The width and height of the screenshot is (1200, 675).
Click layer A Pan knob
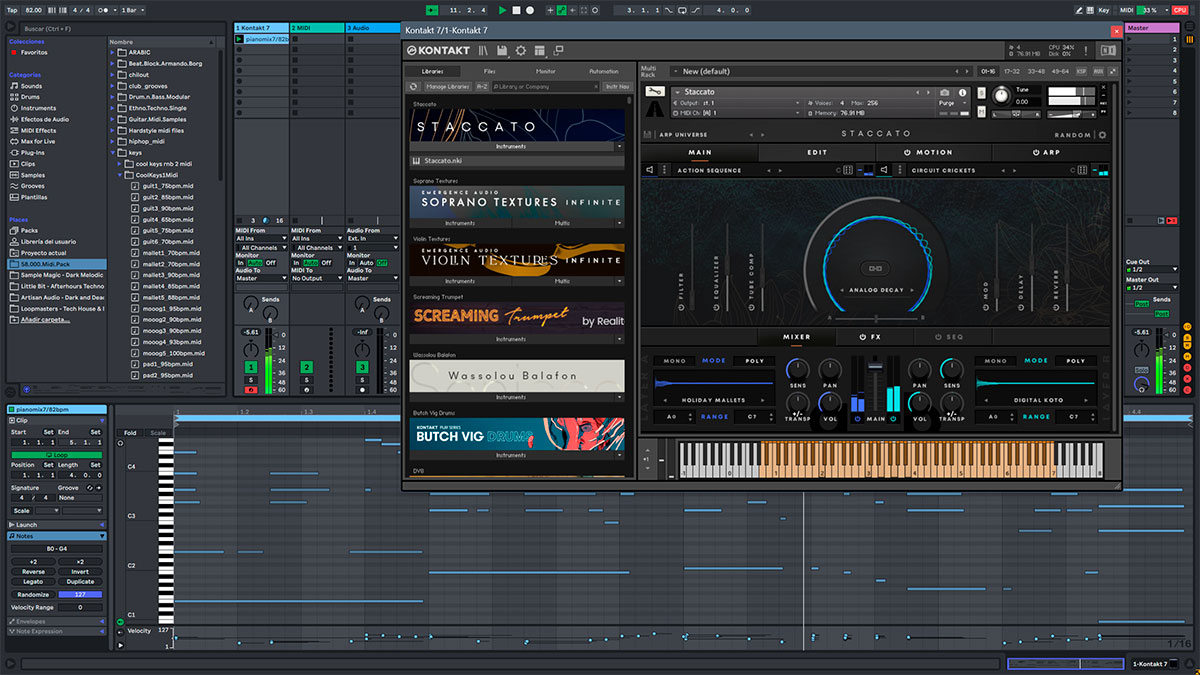coord(829,369)
